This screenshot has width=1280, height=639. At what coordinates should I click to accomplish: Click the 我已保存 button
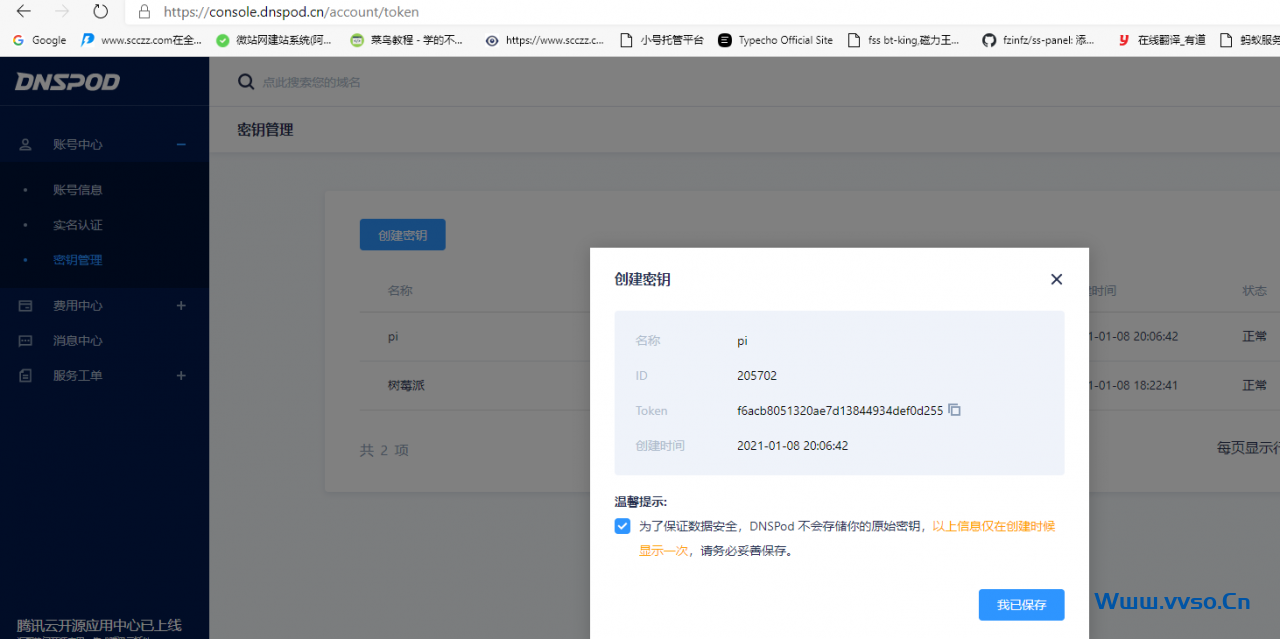(x=1021, y=605)
